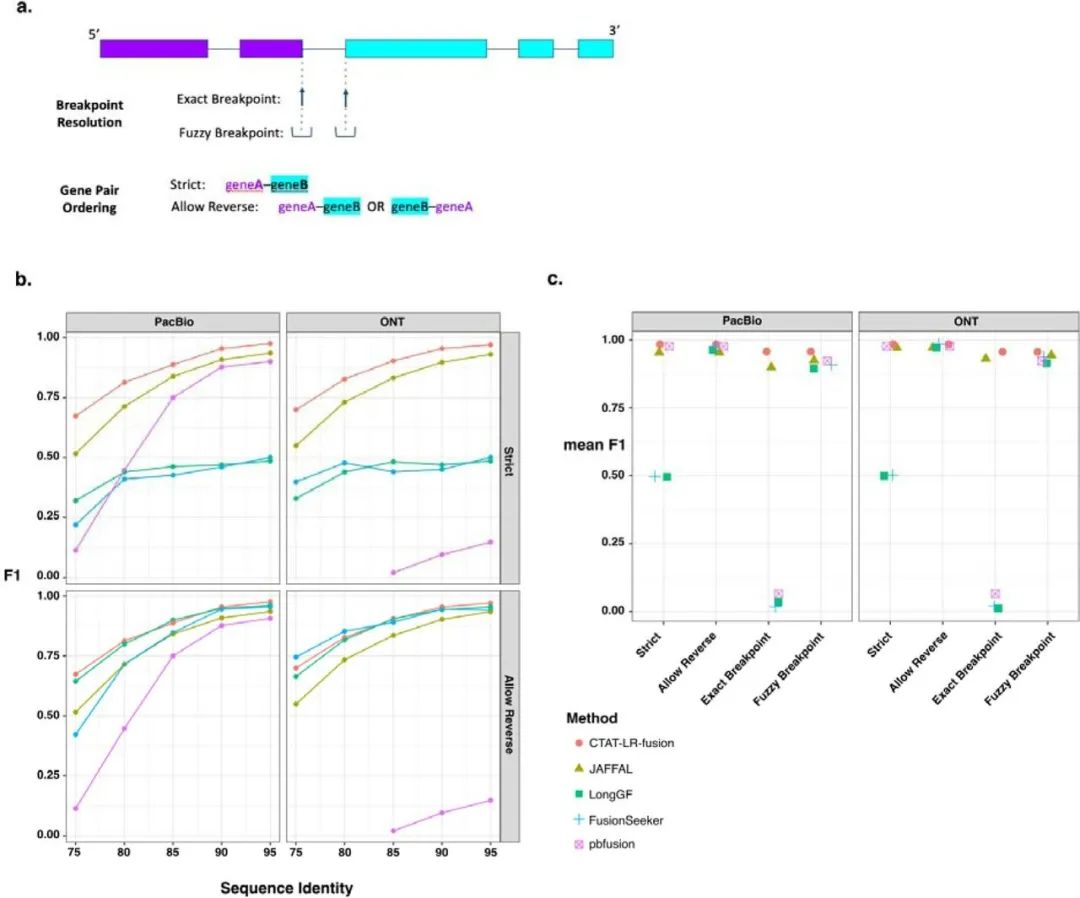Click the first purple exon at 5′ end
This screenshot has width=1080, height=898.
click(x=153, y=48)
